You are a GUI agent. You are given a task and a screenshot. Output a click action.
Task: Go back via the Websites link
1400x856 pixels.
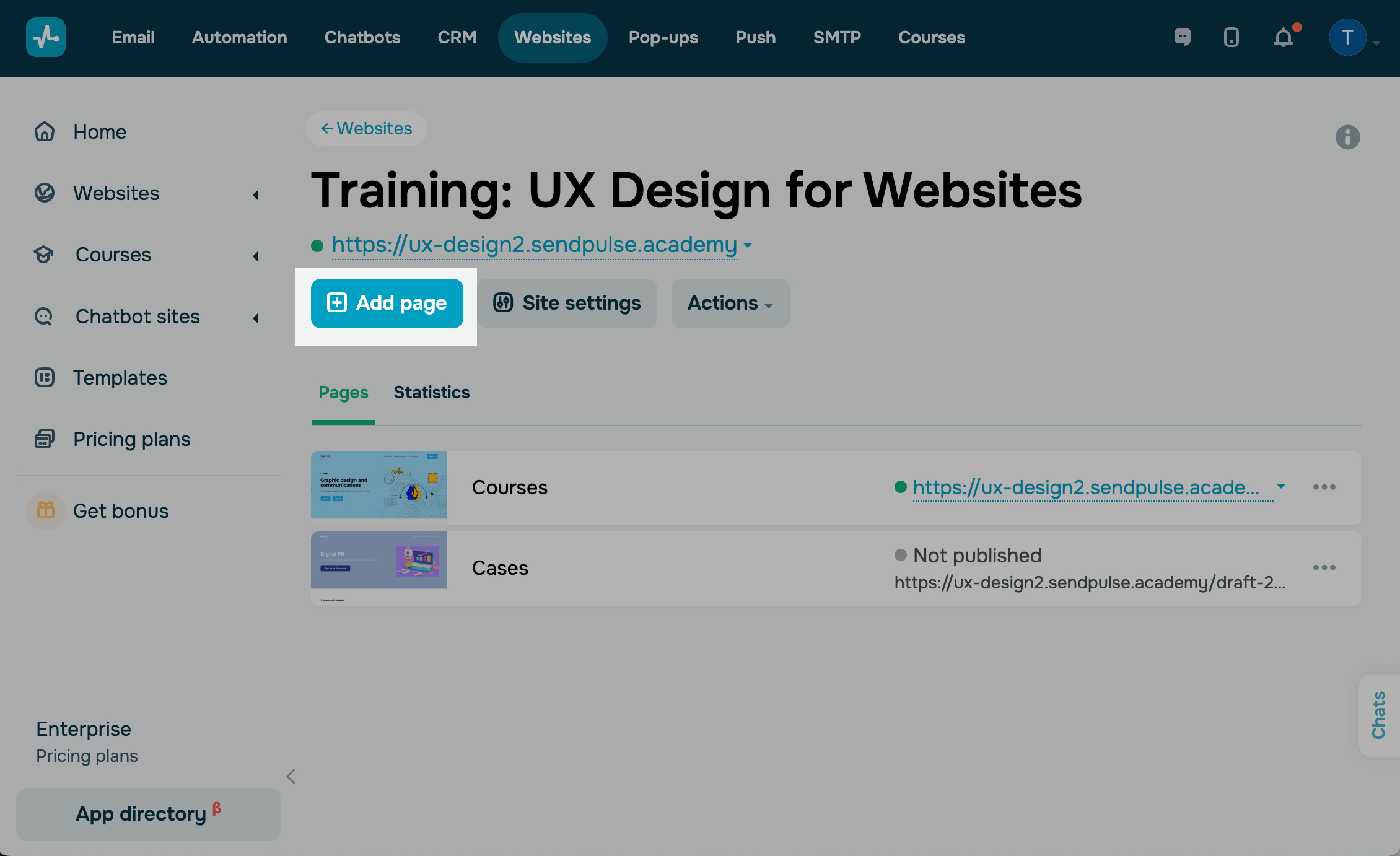(x=366, y=129)
